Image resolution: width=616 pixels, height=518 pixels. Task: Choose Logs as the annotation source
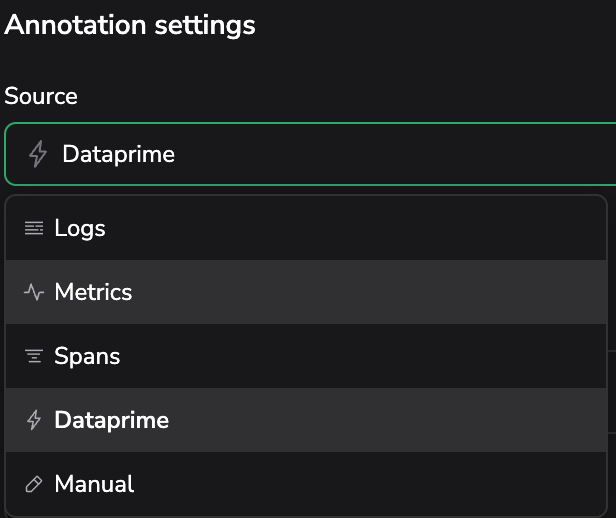click(x=80, y=229)
